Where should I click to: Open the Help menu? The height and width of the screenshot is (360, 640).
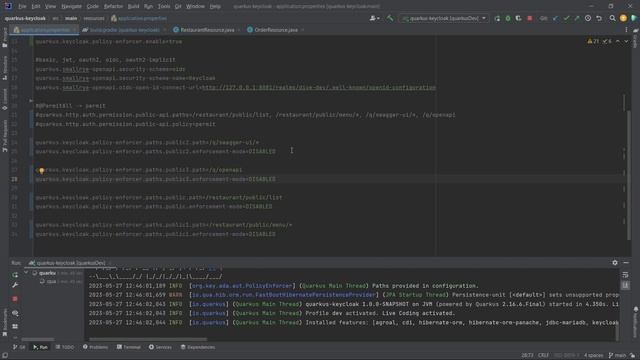[215, 6]
